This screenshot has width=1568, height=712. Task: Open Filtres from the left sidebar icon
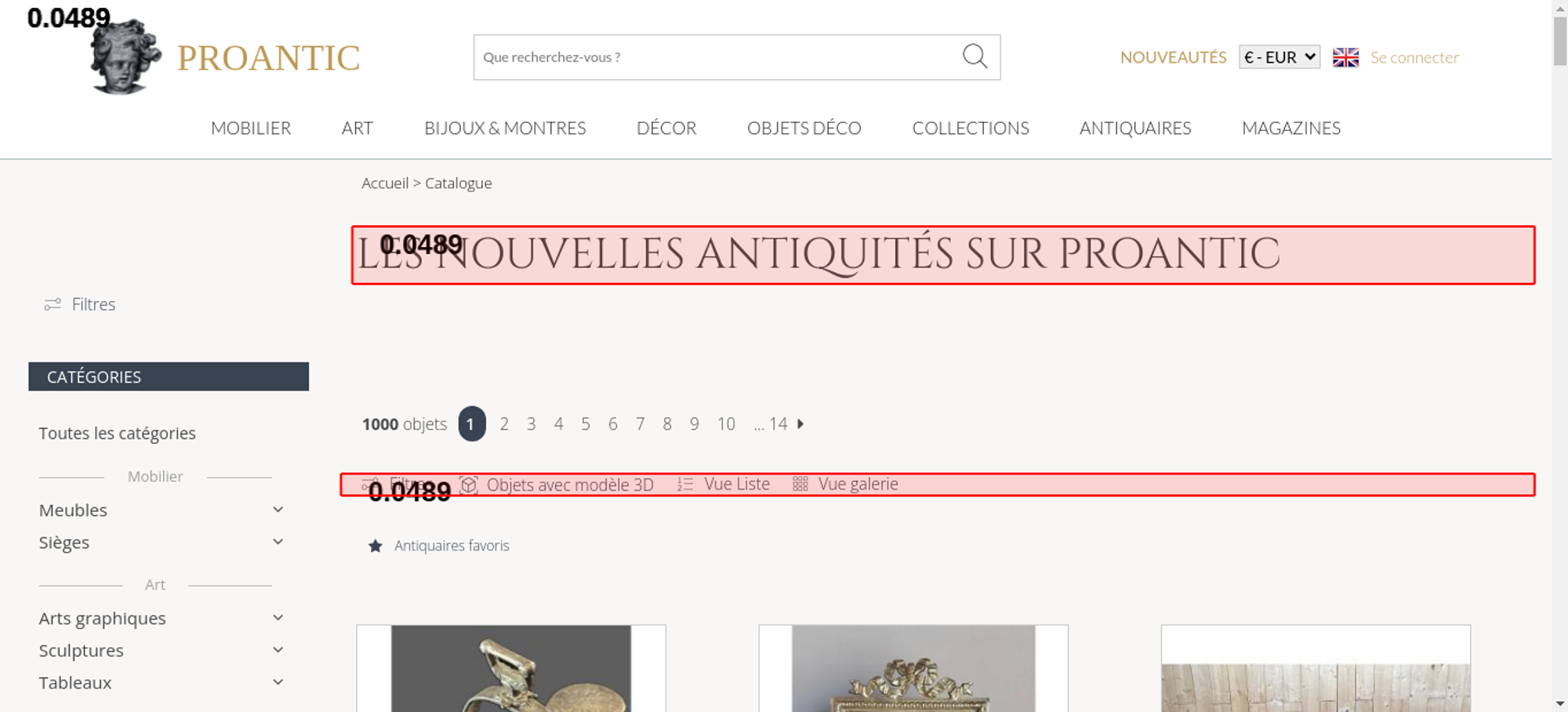click(53, 304)
